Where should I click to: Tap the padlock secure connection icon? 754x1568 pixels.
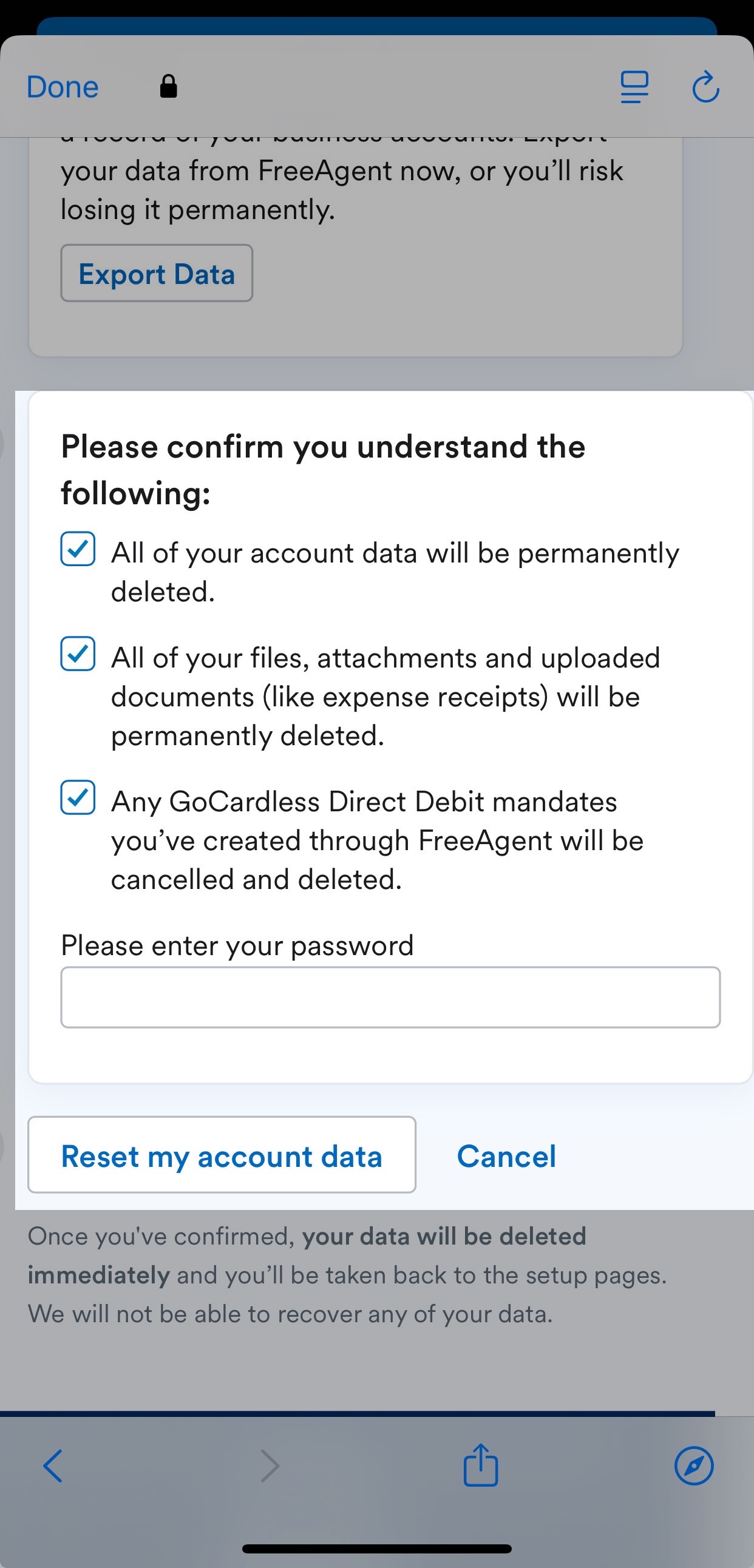pyautogui.click(x=168, y=86)
